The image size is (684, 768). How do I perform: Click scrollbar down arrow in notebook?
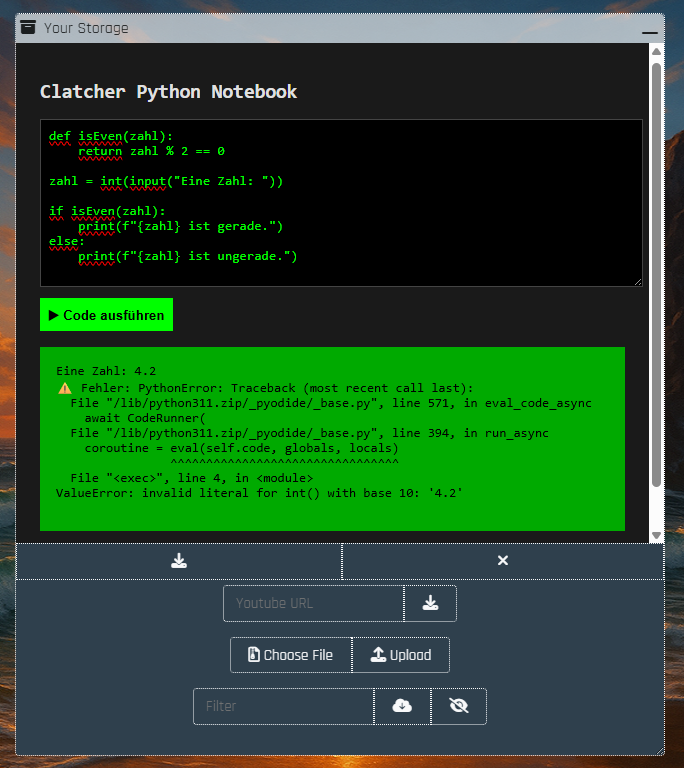657,535
